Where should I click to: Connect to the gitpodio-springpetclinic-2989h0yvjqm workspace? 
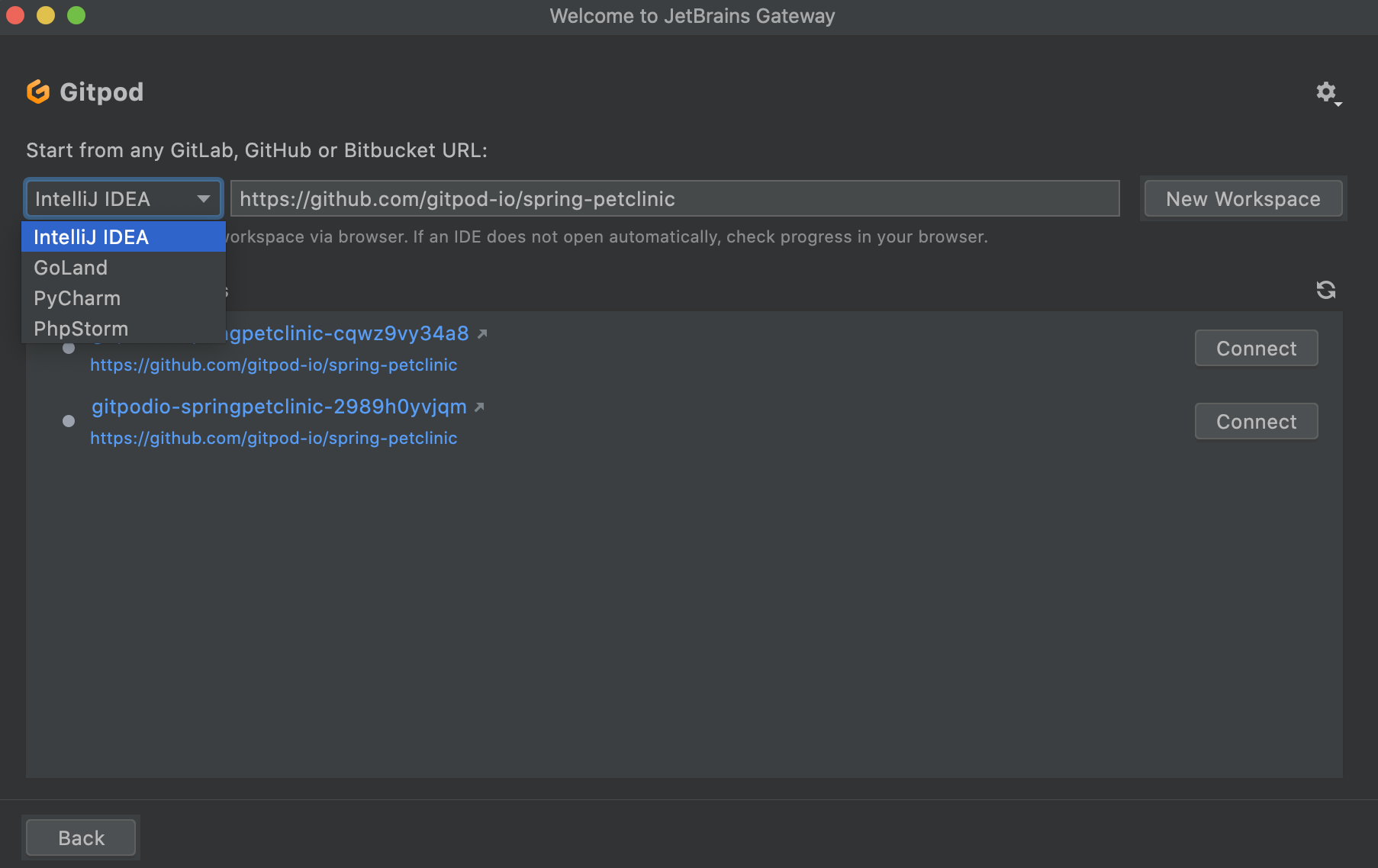1255,420
